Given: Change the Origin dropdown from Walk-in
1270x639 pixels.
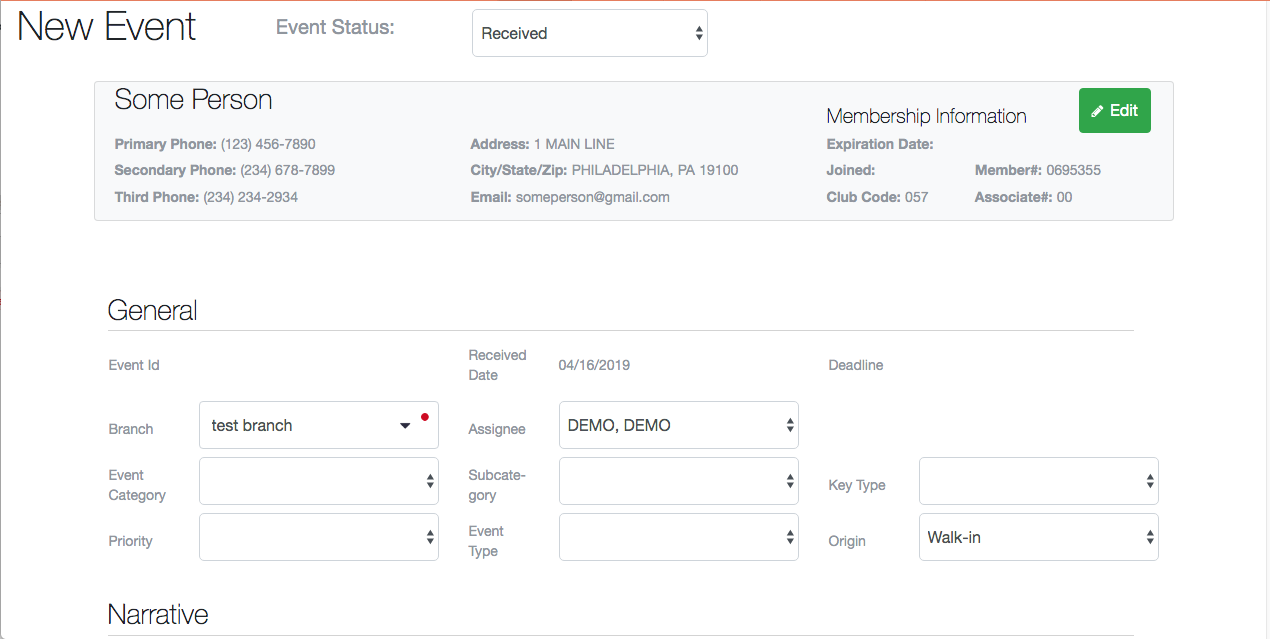Looking at the screenshot, I should click(1038, 537).
